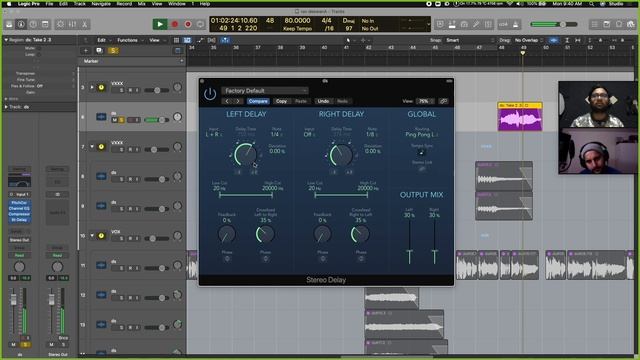Add a new track with plus button
The height and width of the screenshot is (360, 640).
click(86, 51)
